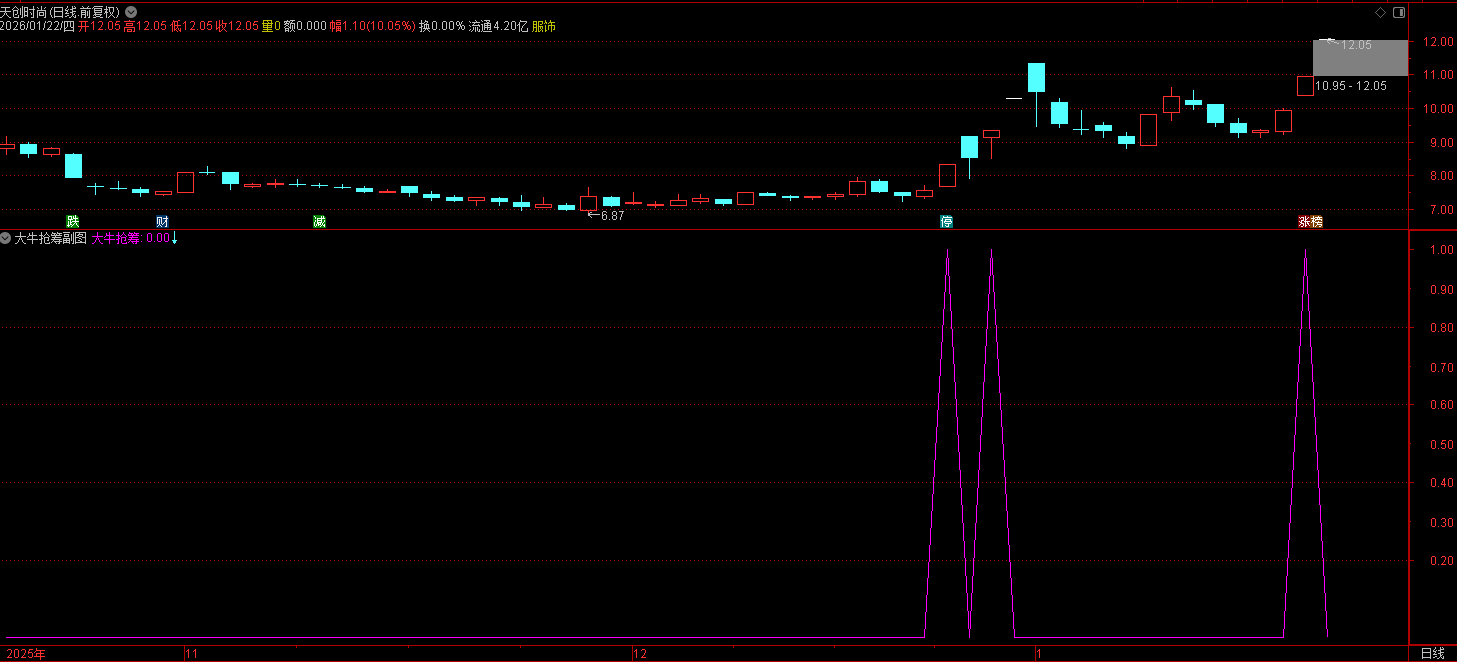
Task: Click the 日线 period label at bottom right
Action: point(1433,653)
